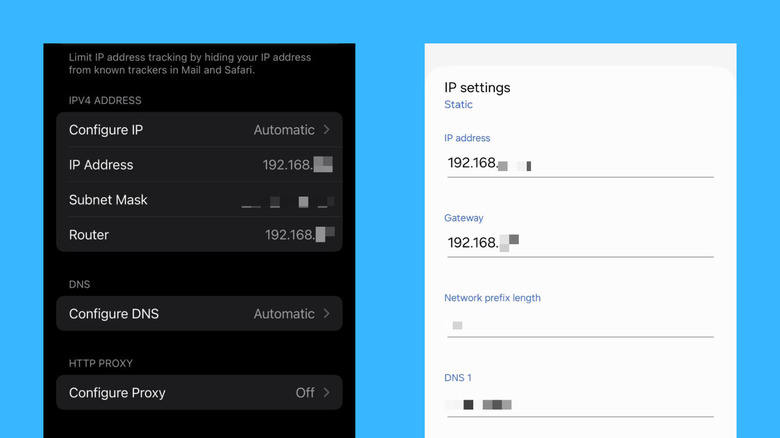Open the Configure IP row
This screenshot has height=438, width=780.
199,129
